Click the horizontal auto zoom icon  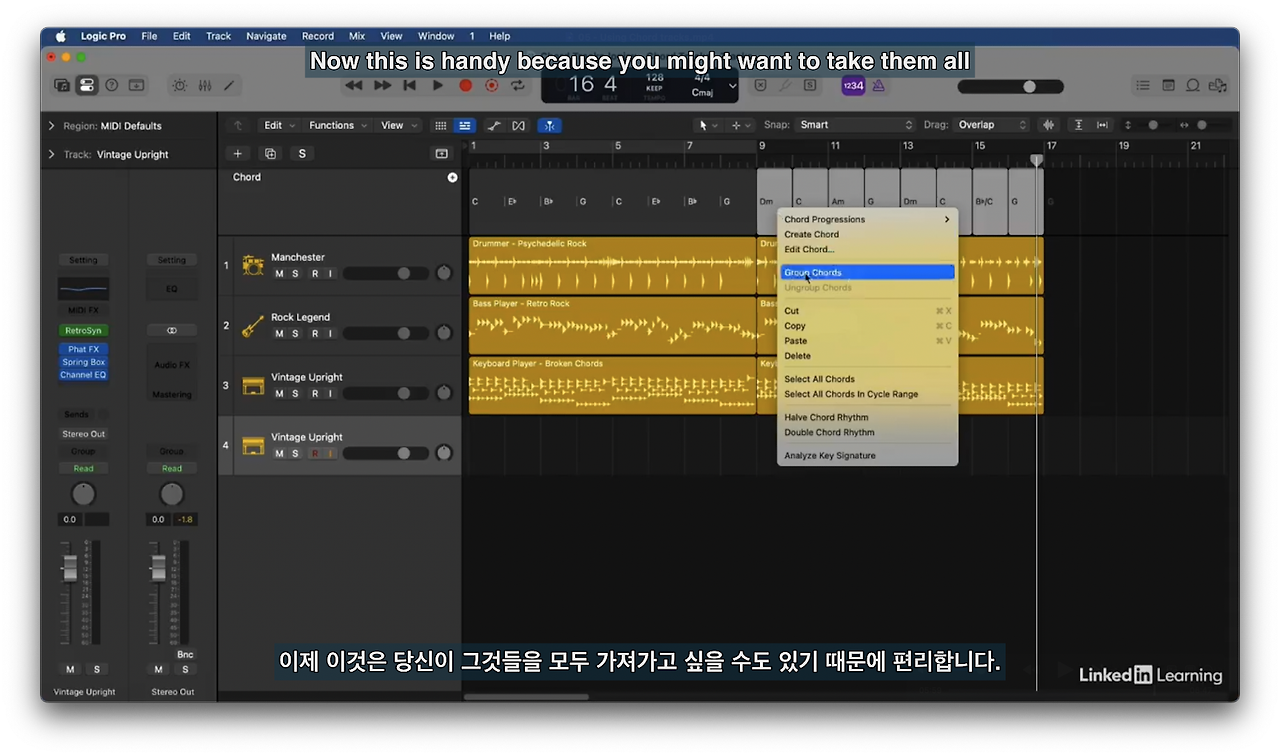(1102, 125)
